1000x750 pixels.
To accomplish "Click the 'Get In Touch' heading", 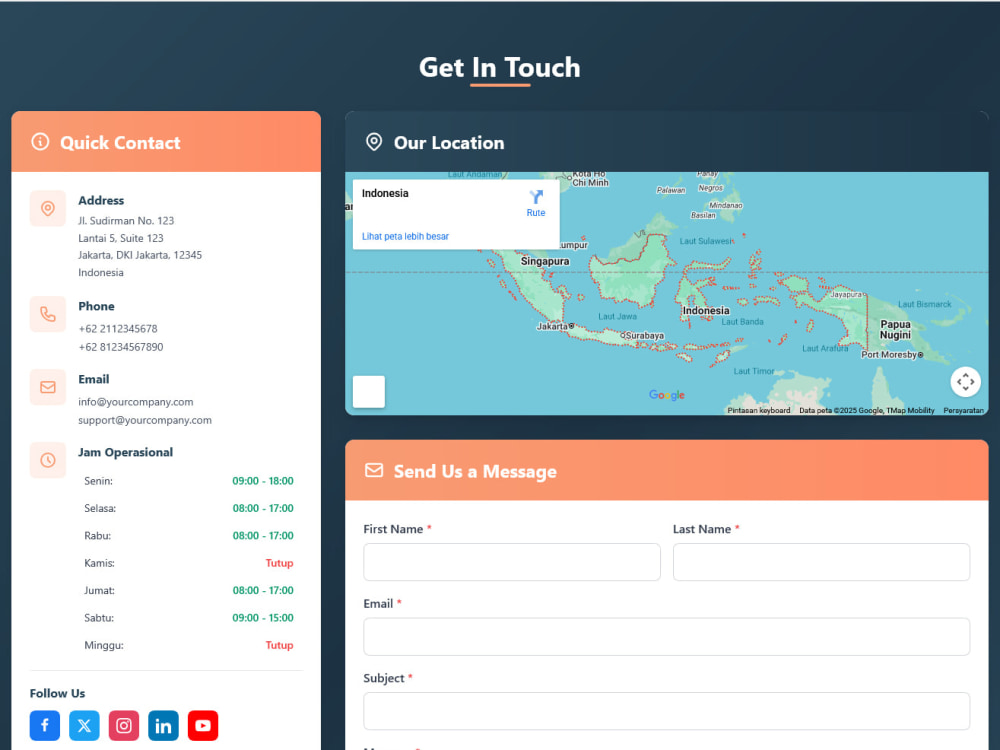I will click(499, 68).
